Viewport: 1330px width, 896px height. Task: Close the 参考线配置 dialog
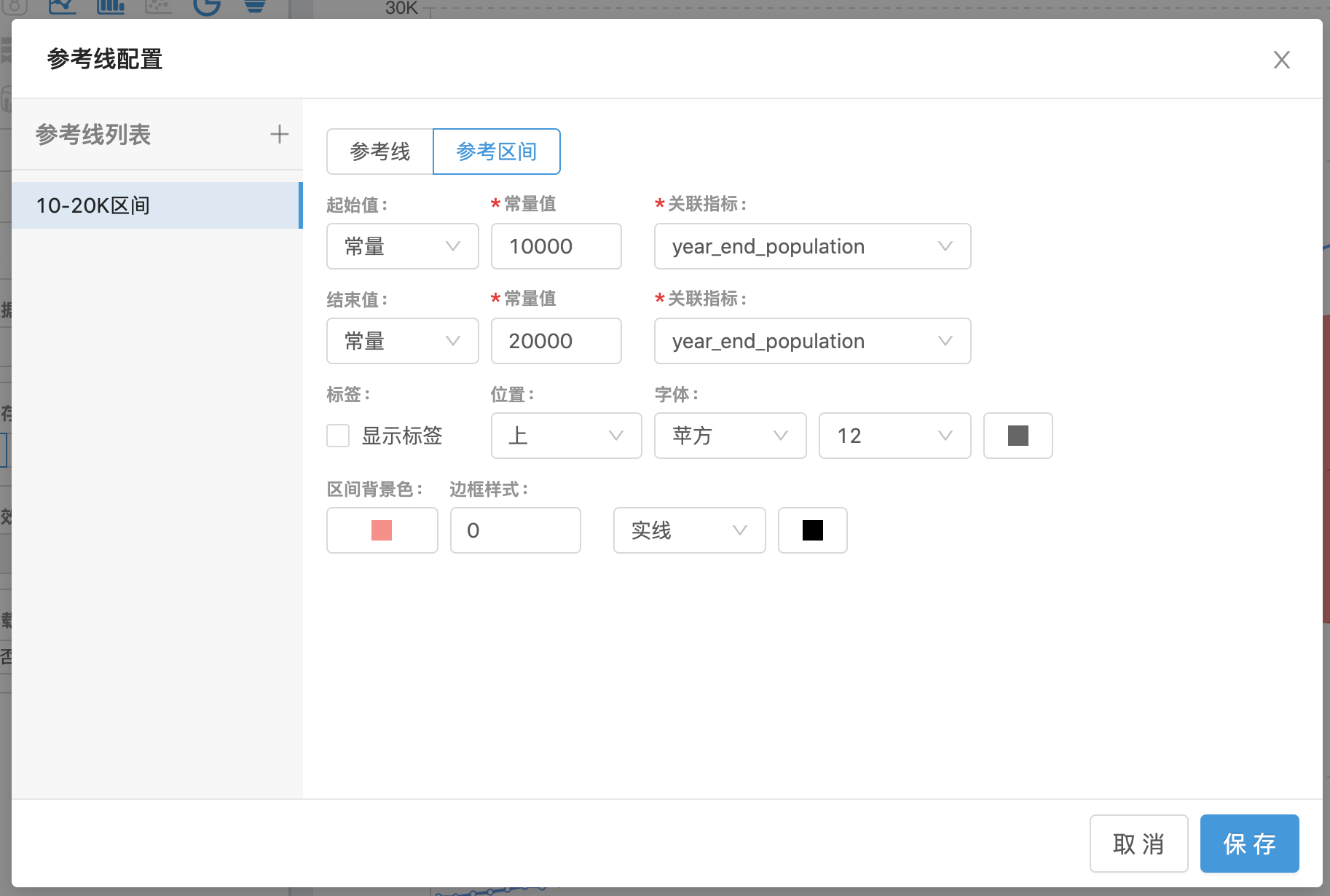click(x=1281, y=60)
